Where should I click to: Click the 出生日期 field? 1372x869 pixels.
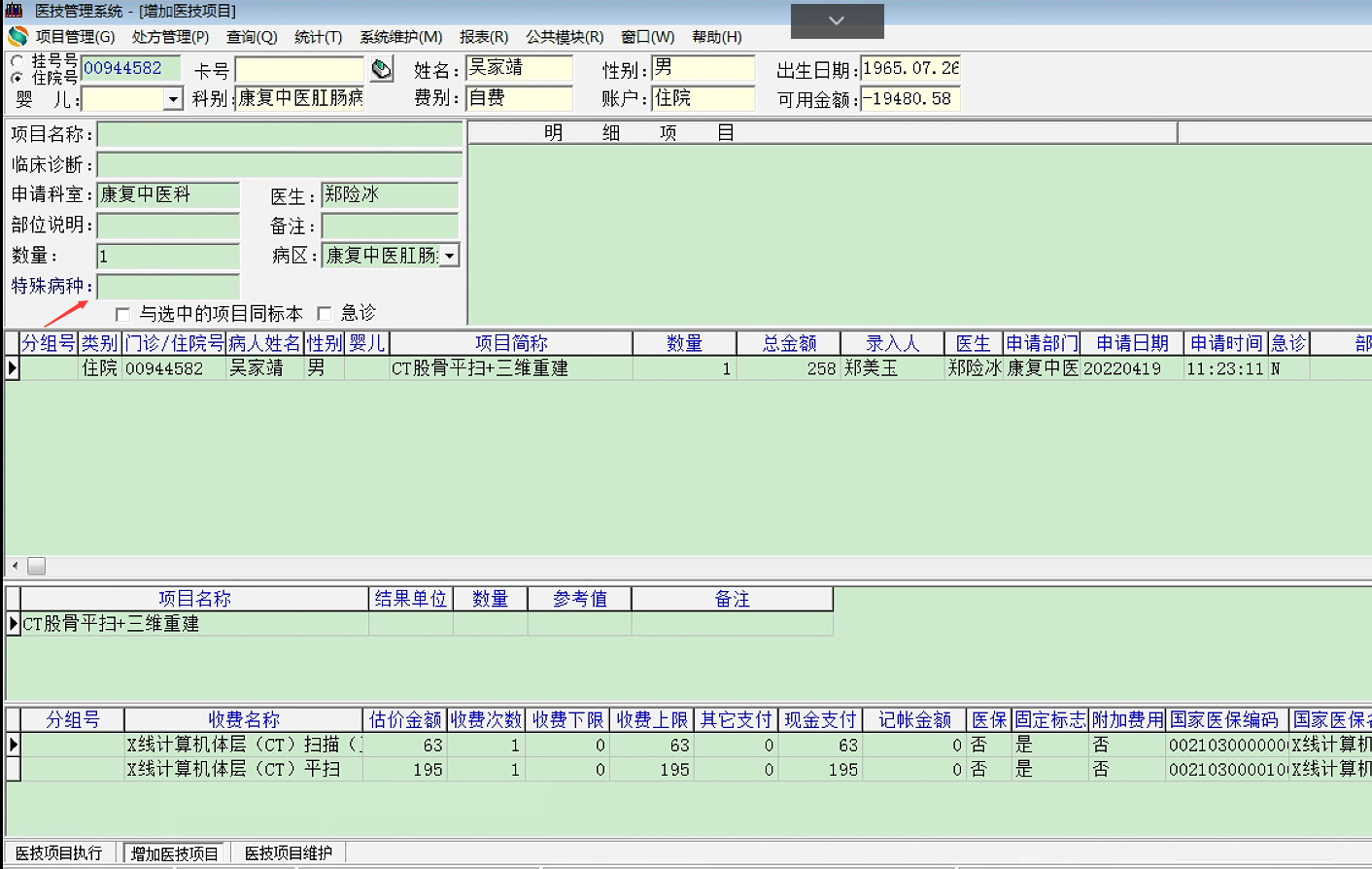910,68
